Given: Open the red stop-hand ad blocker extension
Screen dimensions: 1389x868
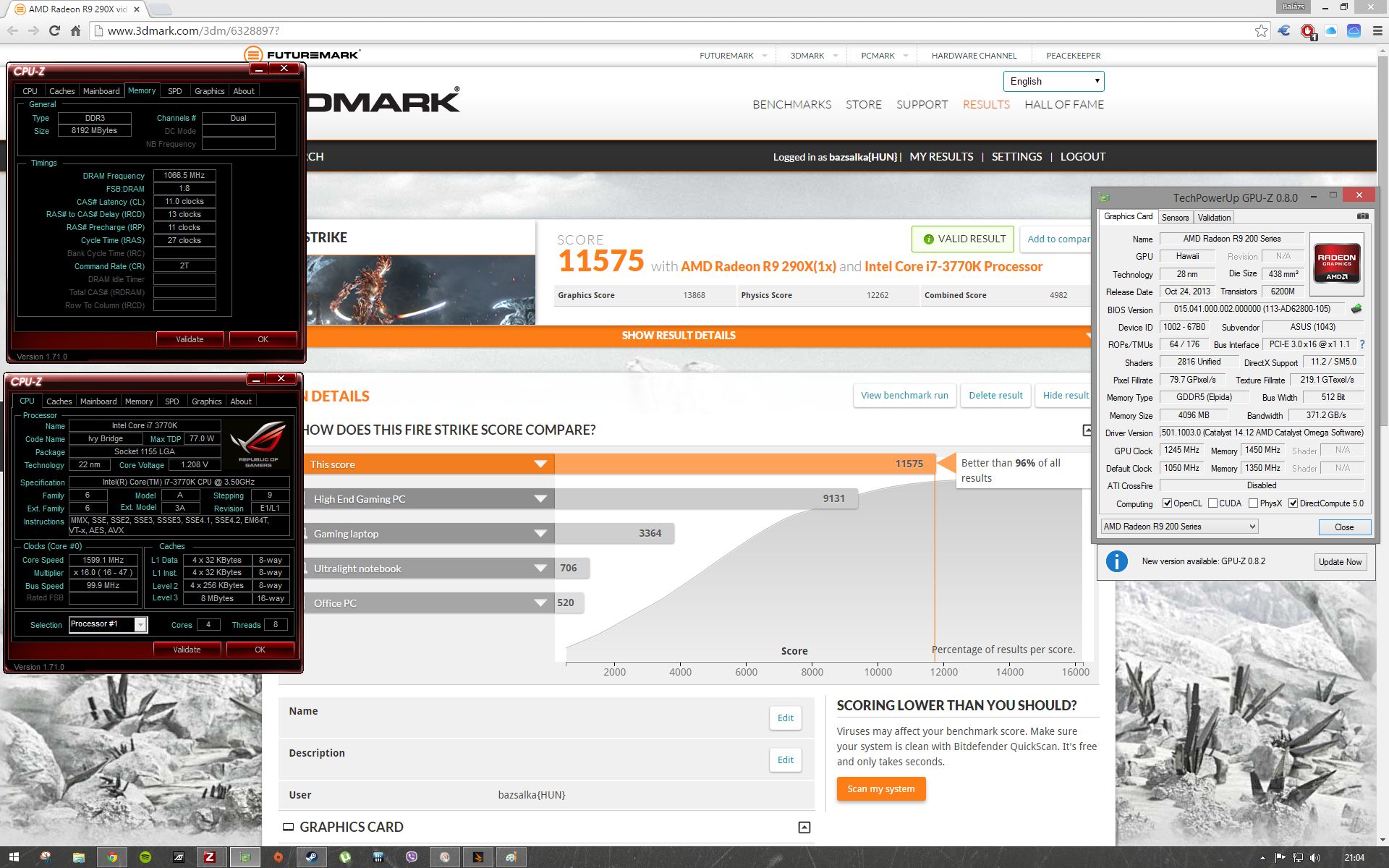Looking at the screenshot, I should point(1307,30).
